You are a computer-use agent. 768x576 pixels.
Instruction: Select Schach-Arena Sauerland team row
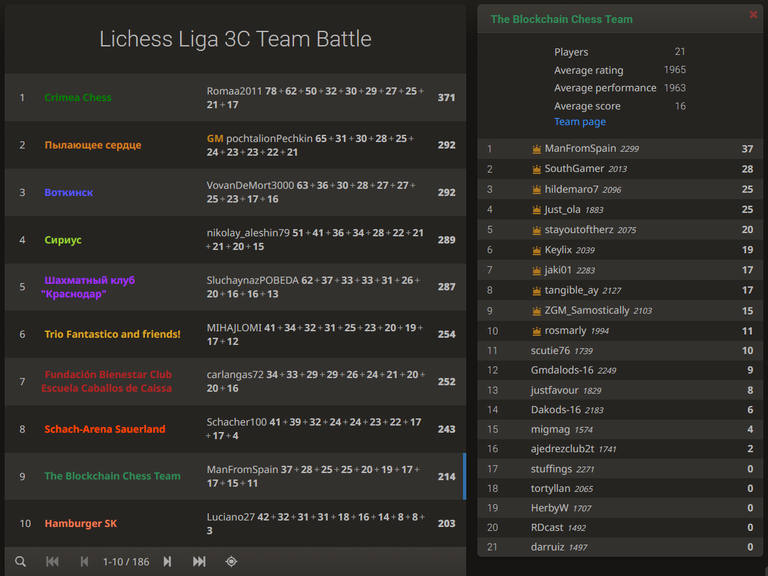(x=235, y=429)
